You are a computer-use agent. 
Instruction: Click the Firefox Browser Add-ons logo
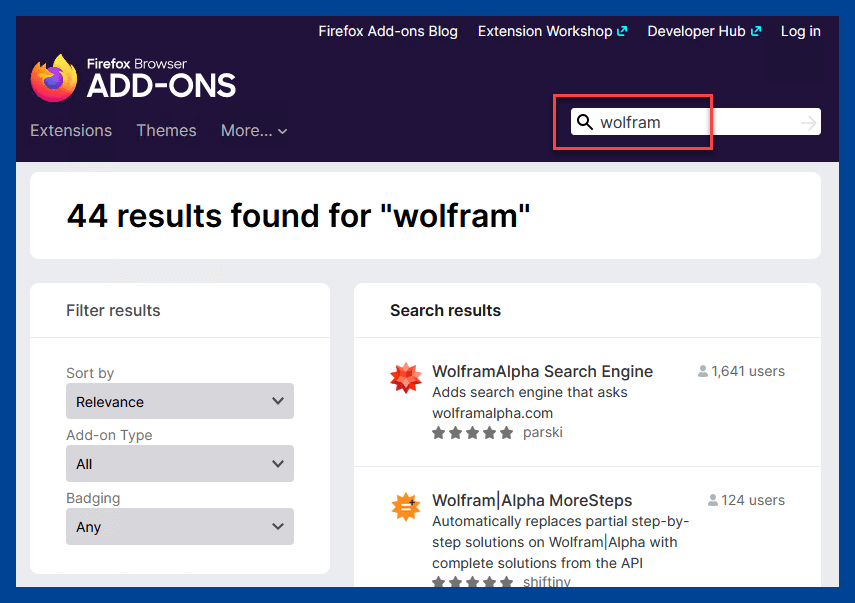coord(133,78)
